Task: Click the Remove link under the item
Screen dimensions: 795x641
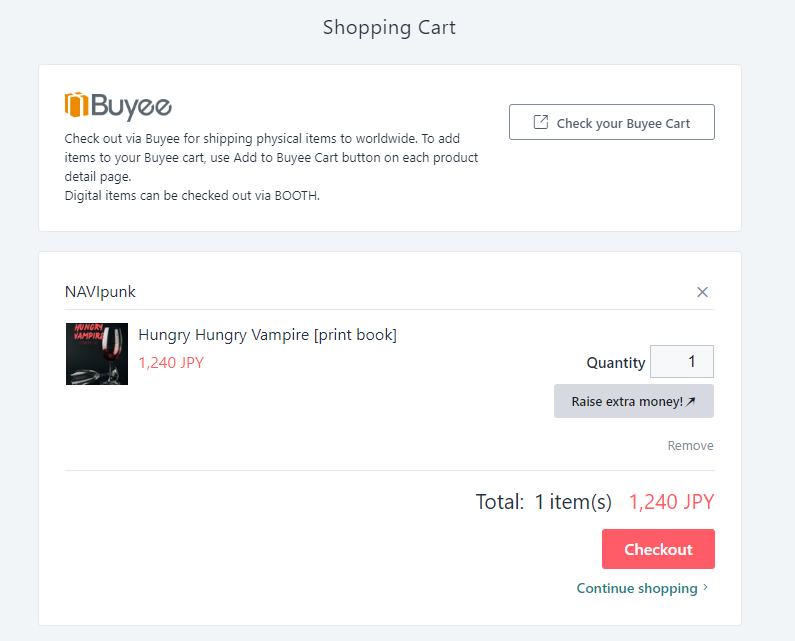Action: (690, 446)
